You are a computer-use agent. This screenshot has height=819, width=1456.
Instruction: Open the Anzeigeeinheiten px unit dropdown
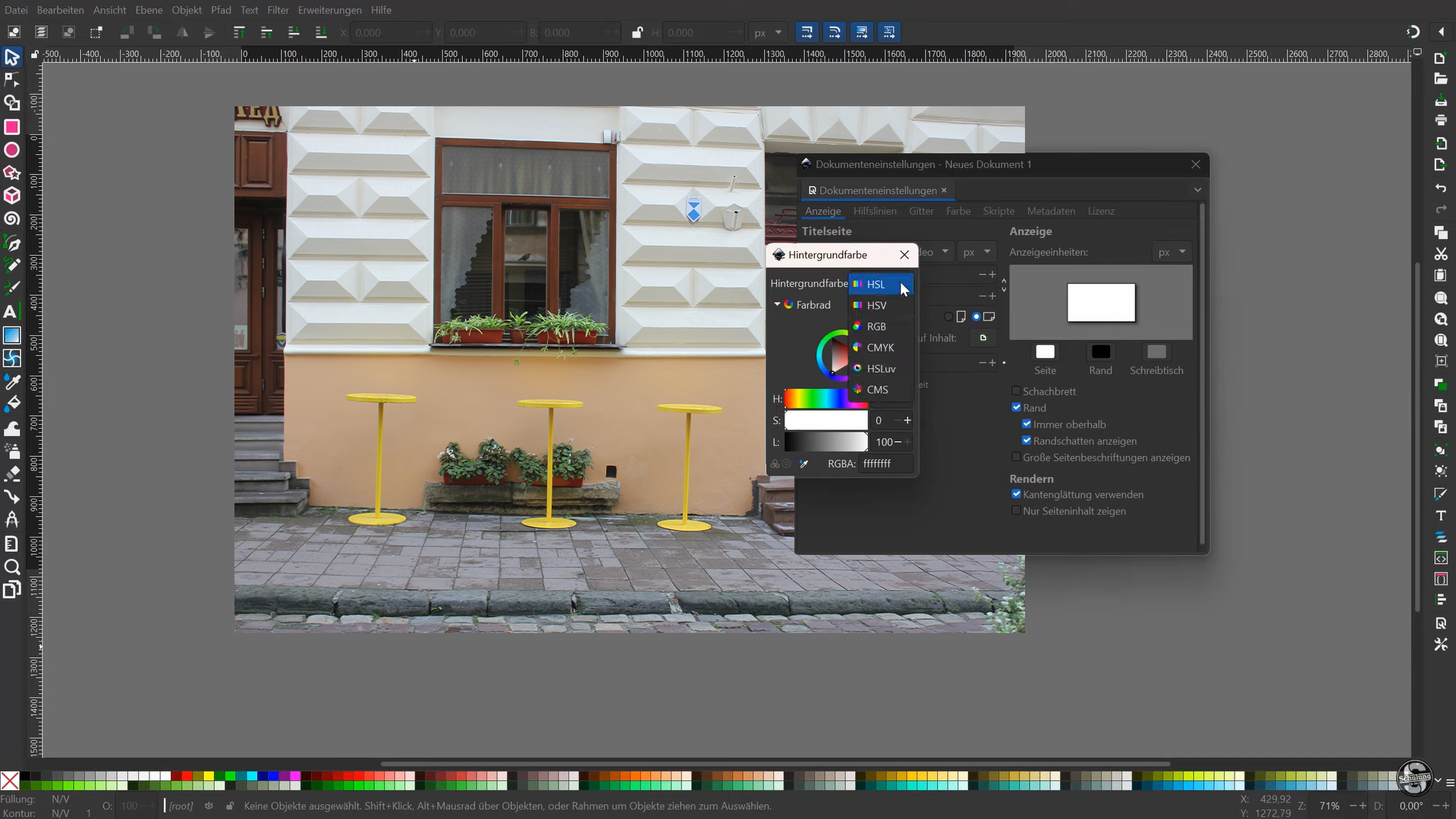click(1171, 251)
